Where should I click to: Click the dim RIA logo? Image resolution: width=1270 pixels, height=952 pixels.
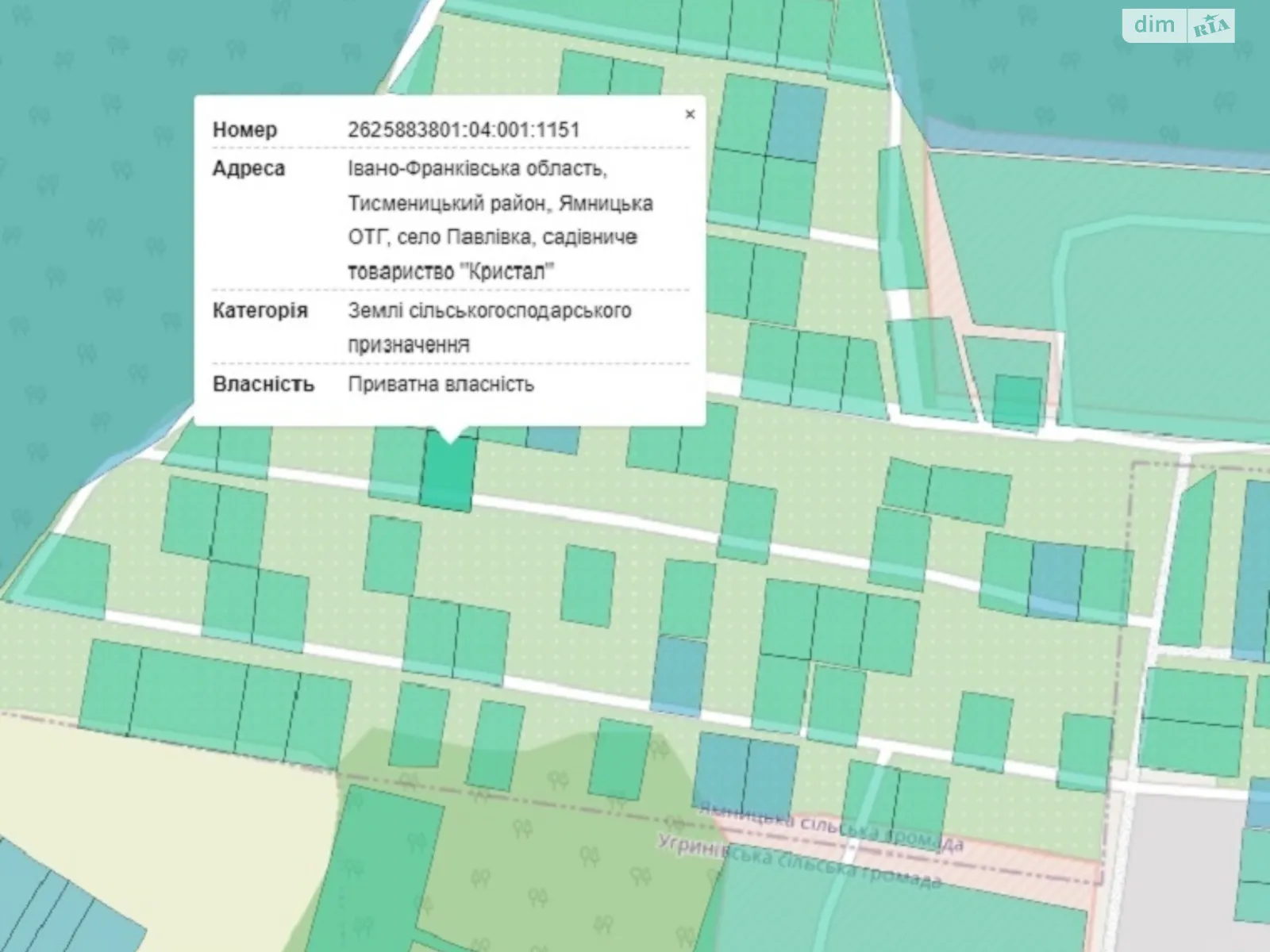[x=1178, y=25]
